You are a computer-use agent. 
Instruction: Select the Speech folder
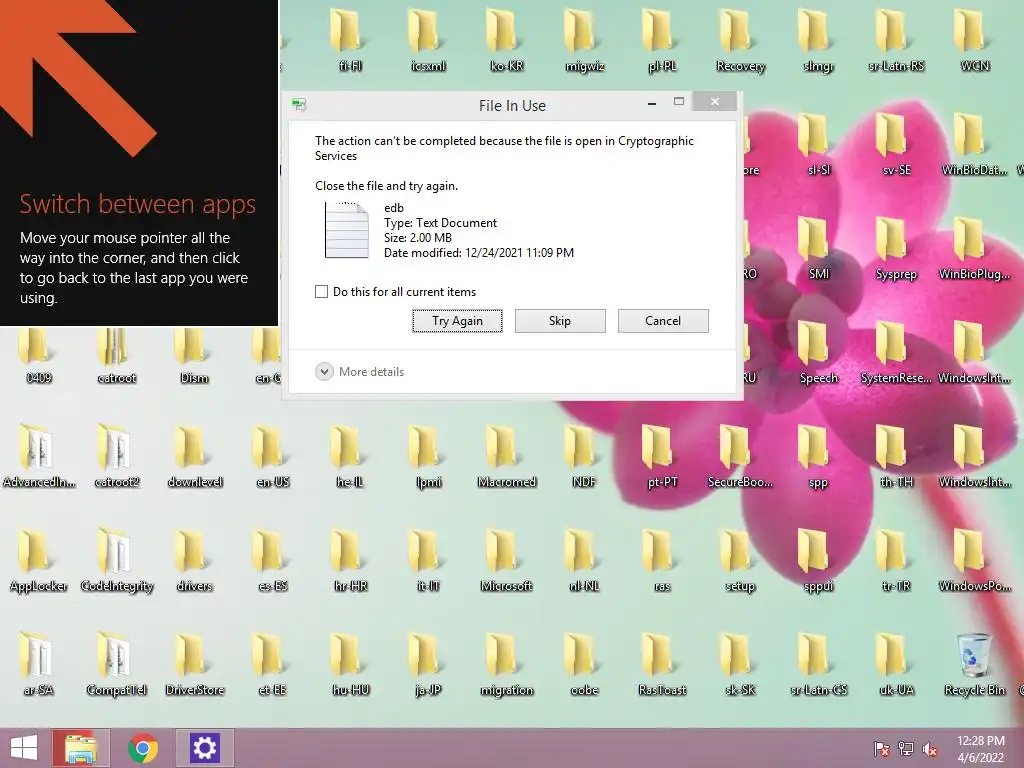(818, 352)
